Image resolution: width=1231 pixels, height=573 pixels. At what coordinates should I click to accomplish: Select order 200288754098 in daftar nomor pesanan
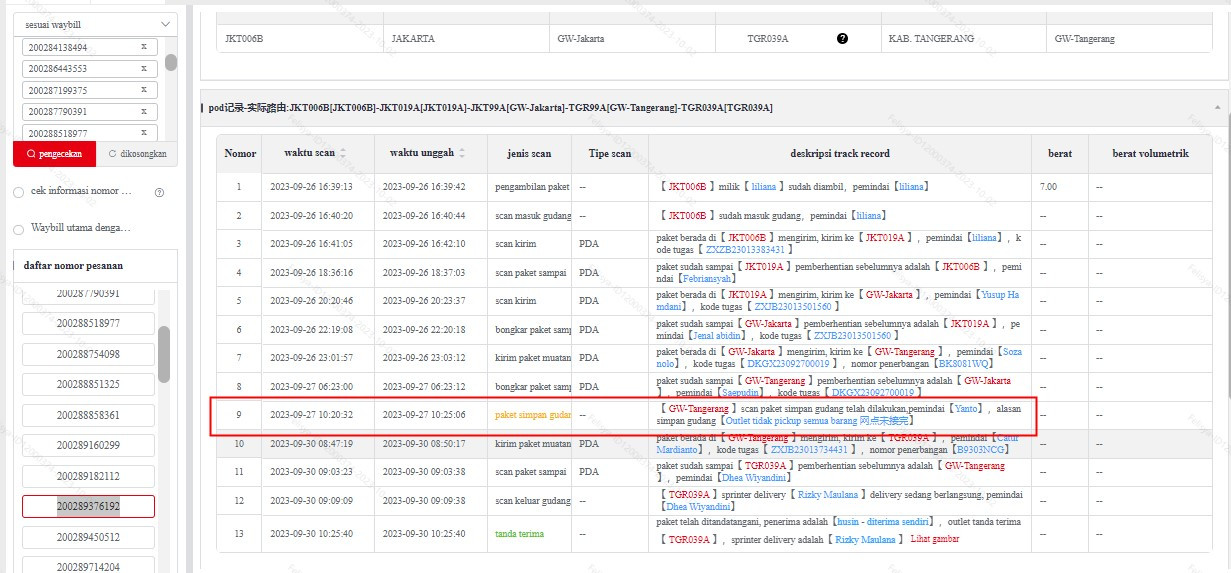tap(88, 354)
